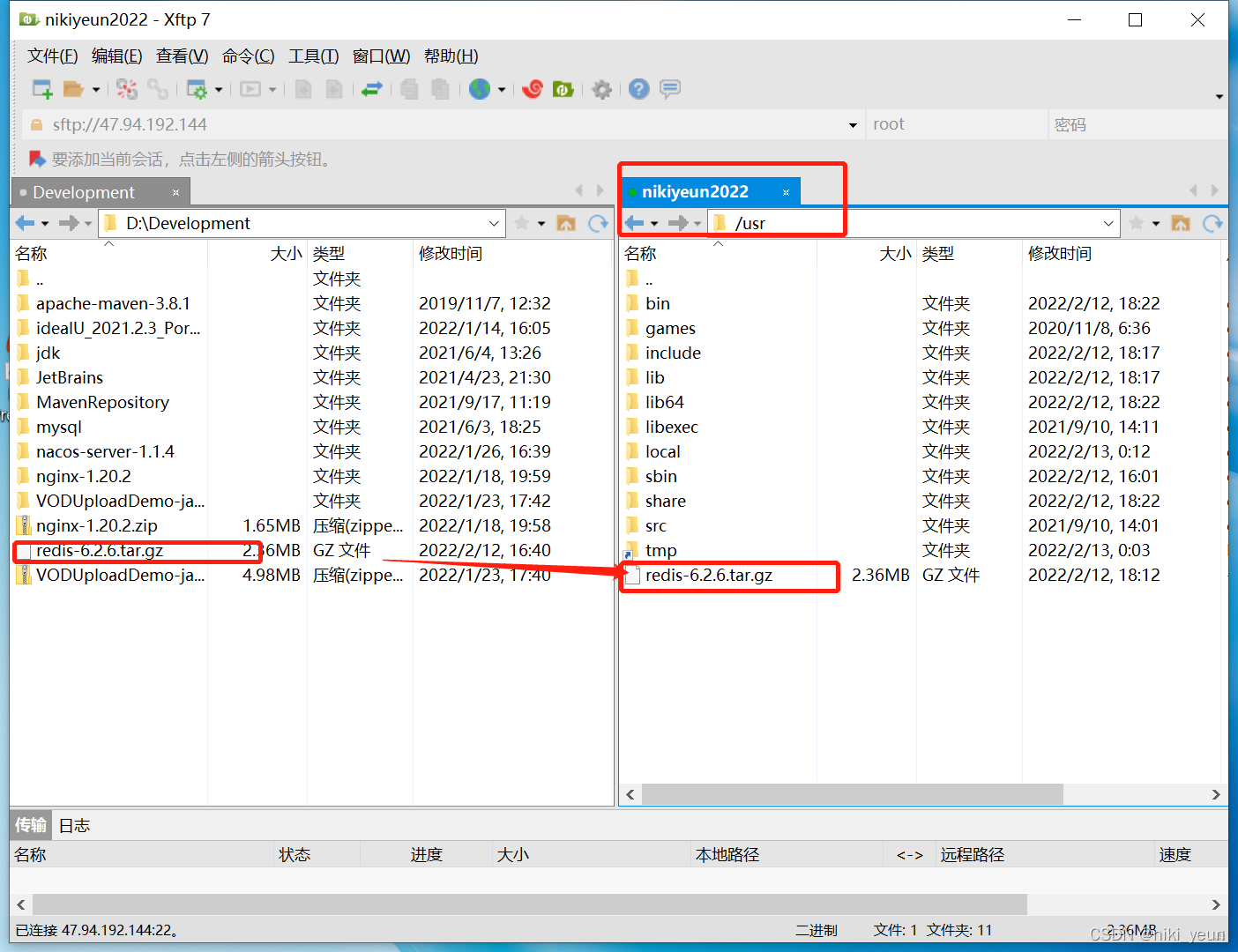This screenshot has height=952, width=1238.
Task: Refresh the remote pane listing
Action: tap(1213, 223)
